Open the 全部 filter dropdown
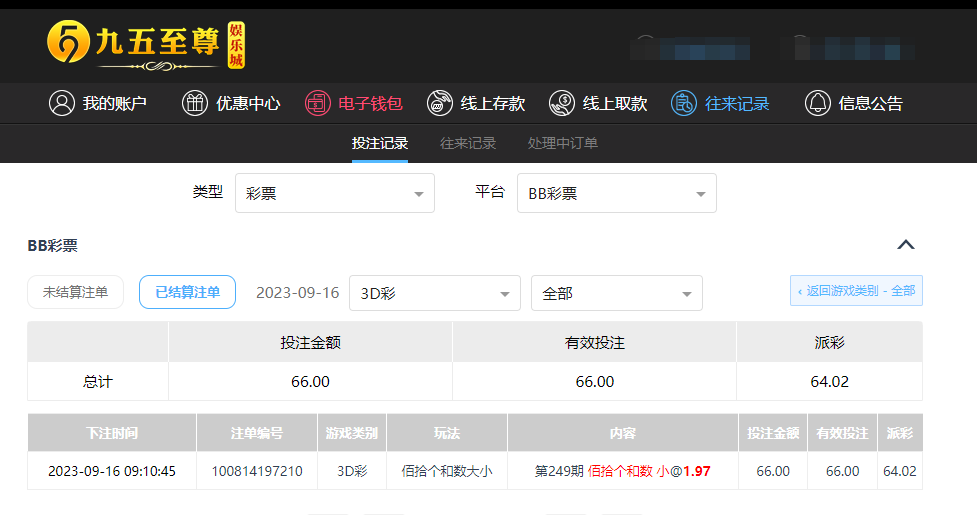 [617, 293]
